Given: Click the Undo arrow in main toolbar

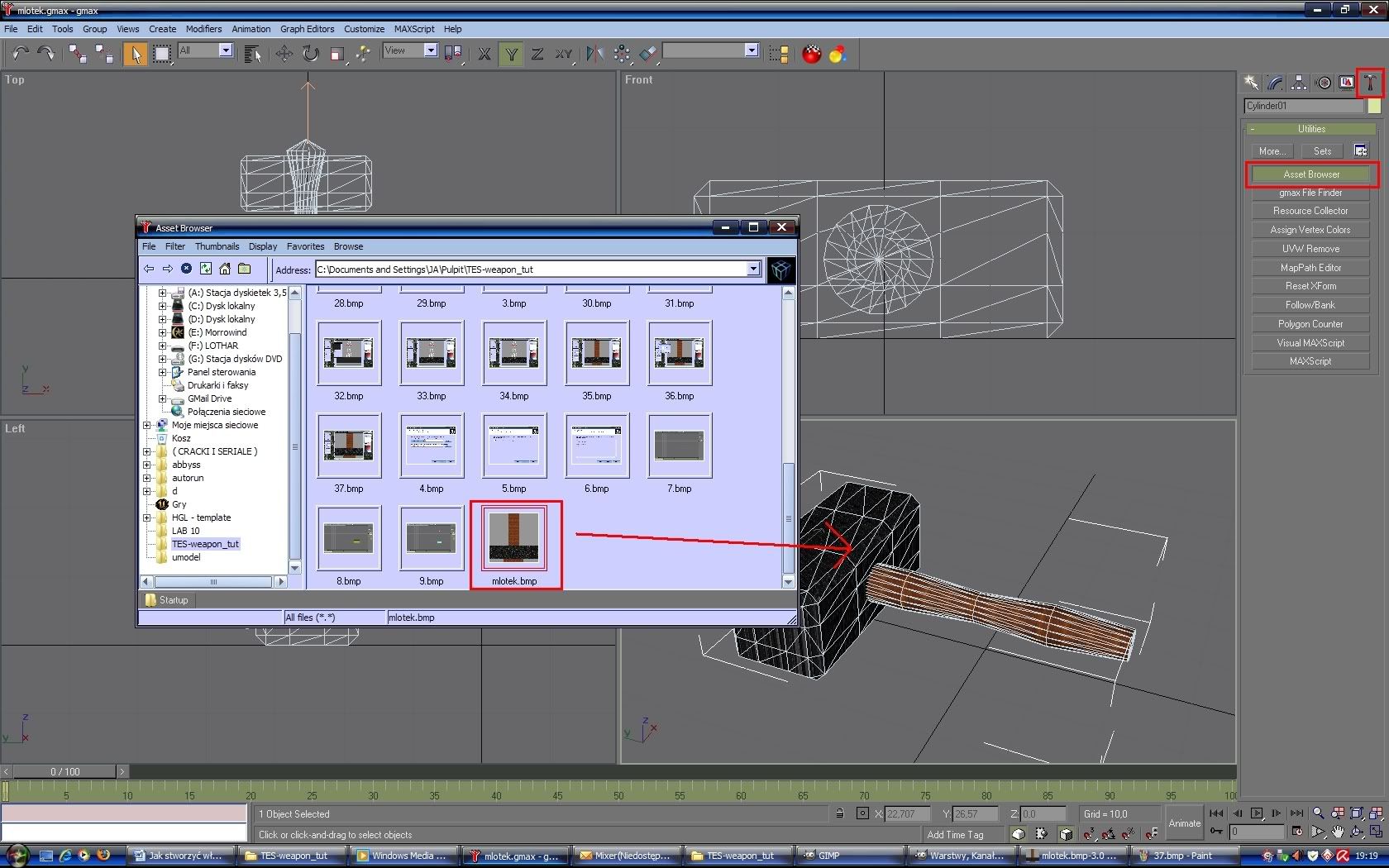Looking at the screenshot, I should pos(20,54).
